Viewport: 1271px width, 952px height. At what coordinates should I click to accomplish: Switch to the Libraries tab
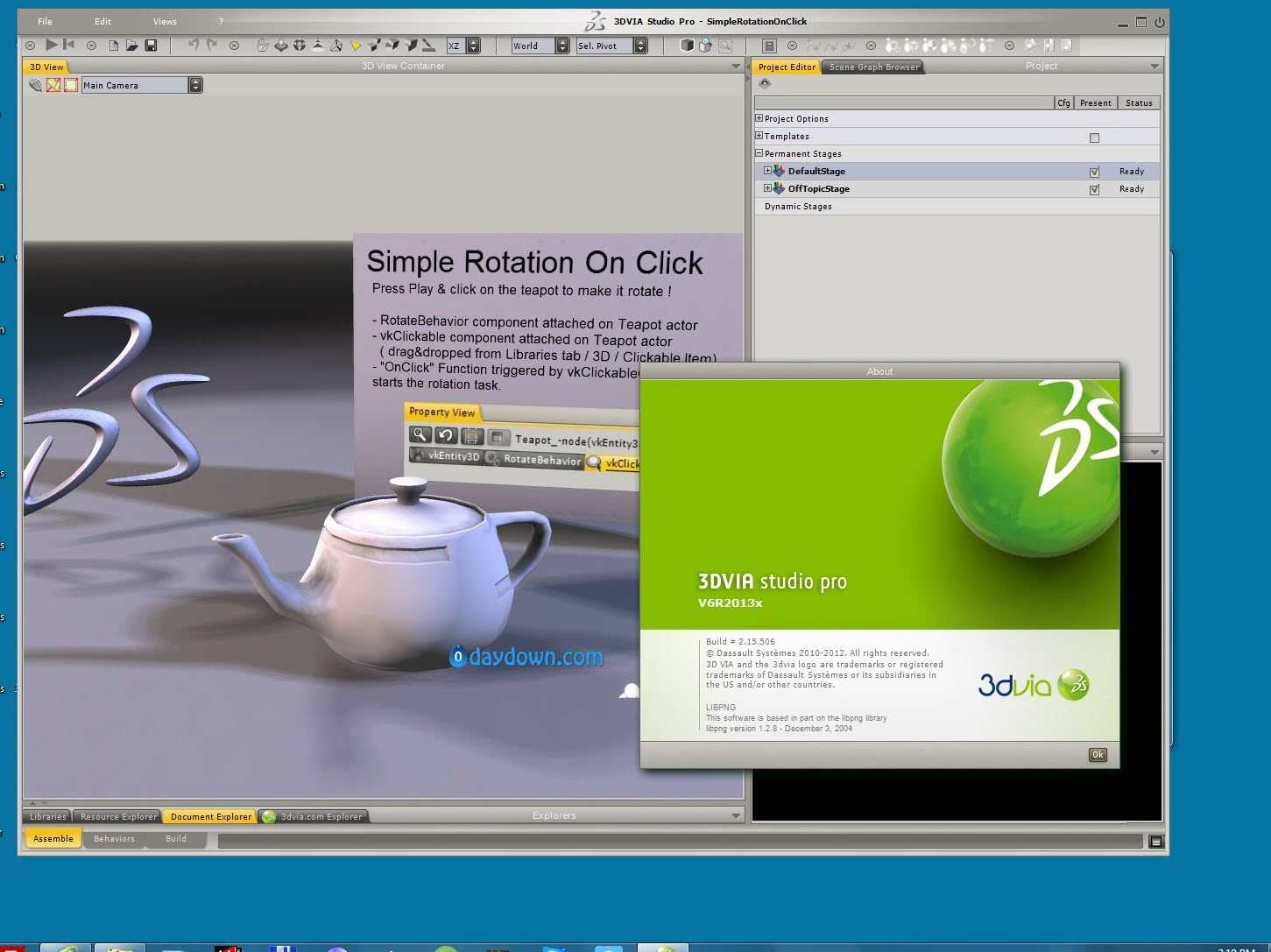coord(47,816)
